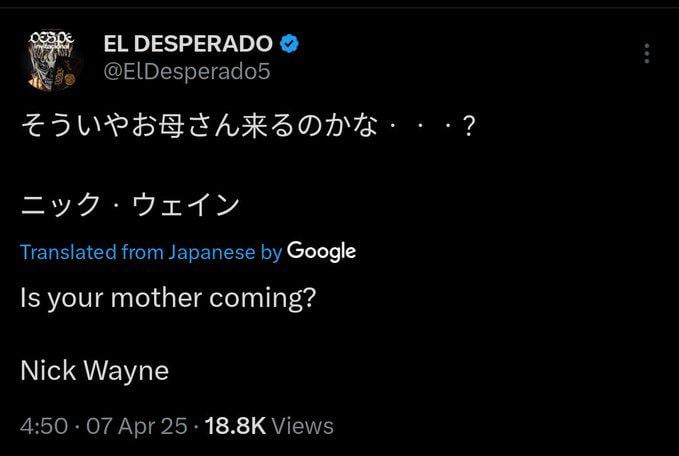Open the @ElDesperado5 handle link
The image size is (679, 456).
click(x=187, y=71)
